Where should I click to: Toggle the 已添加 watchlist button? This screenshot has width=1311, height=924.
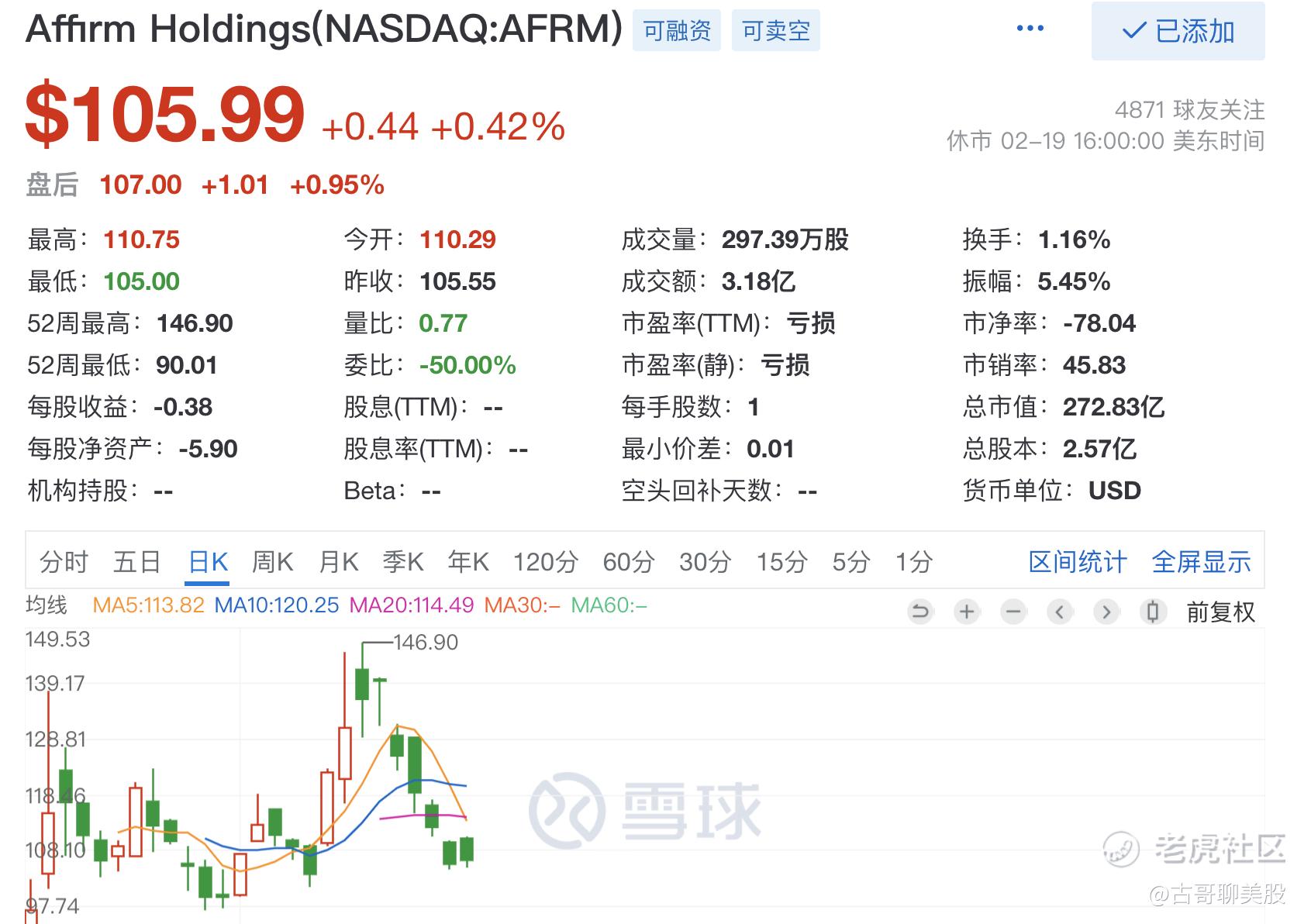click(x=1178, y=31)
